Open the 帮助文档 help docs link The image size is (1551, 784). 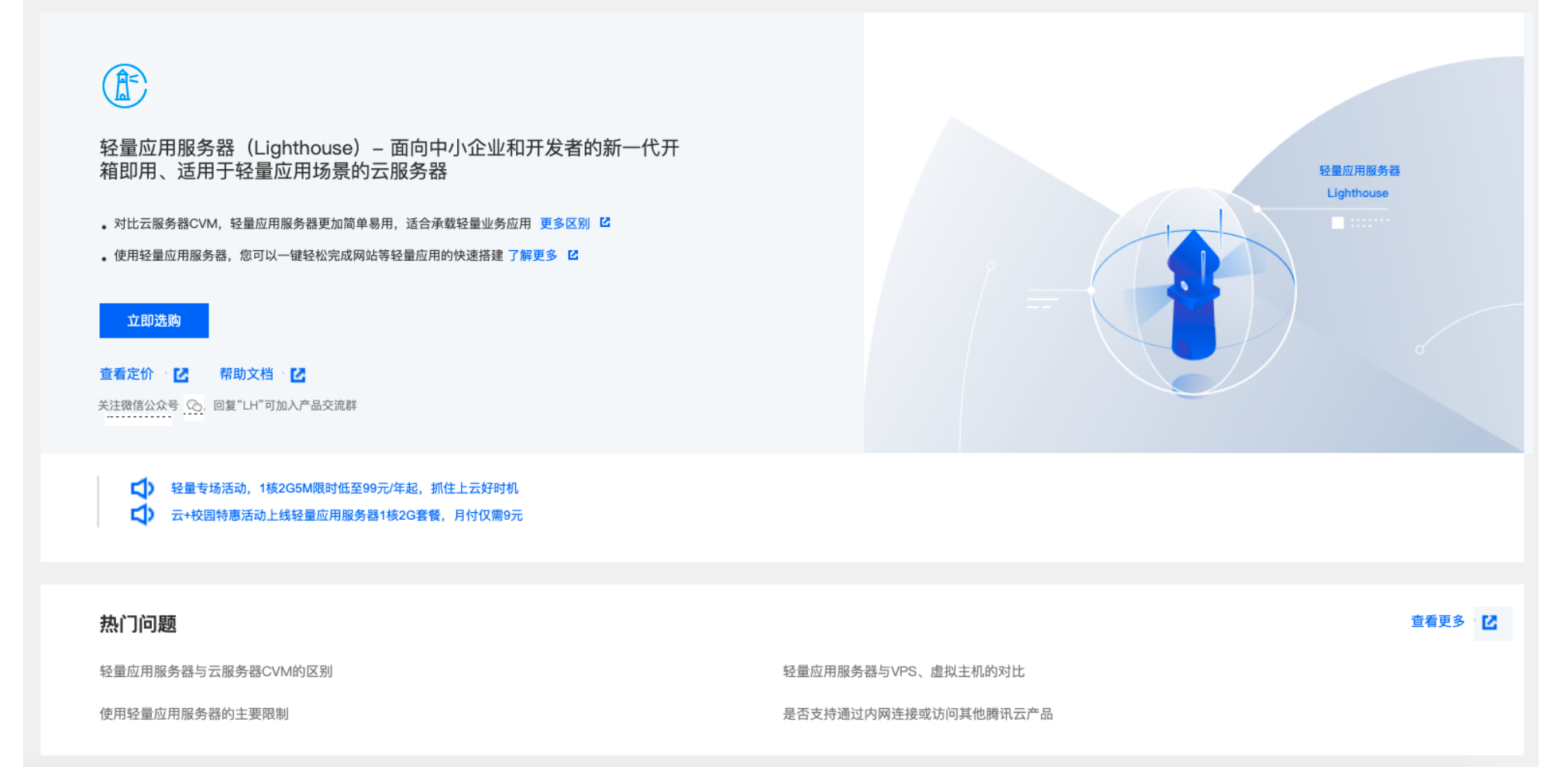(x=246, y=374)
